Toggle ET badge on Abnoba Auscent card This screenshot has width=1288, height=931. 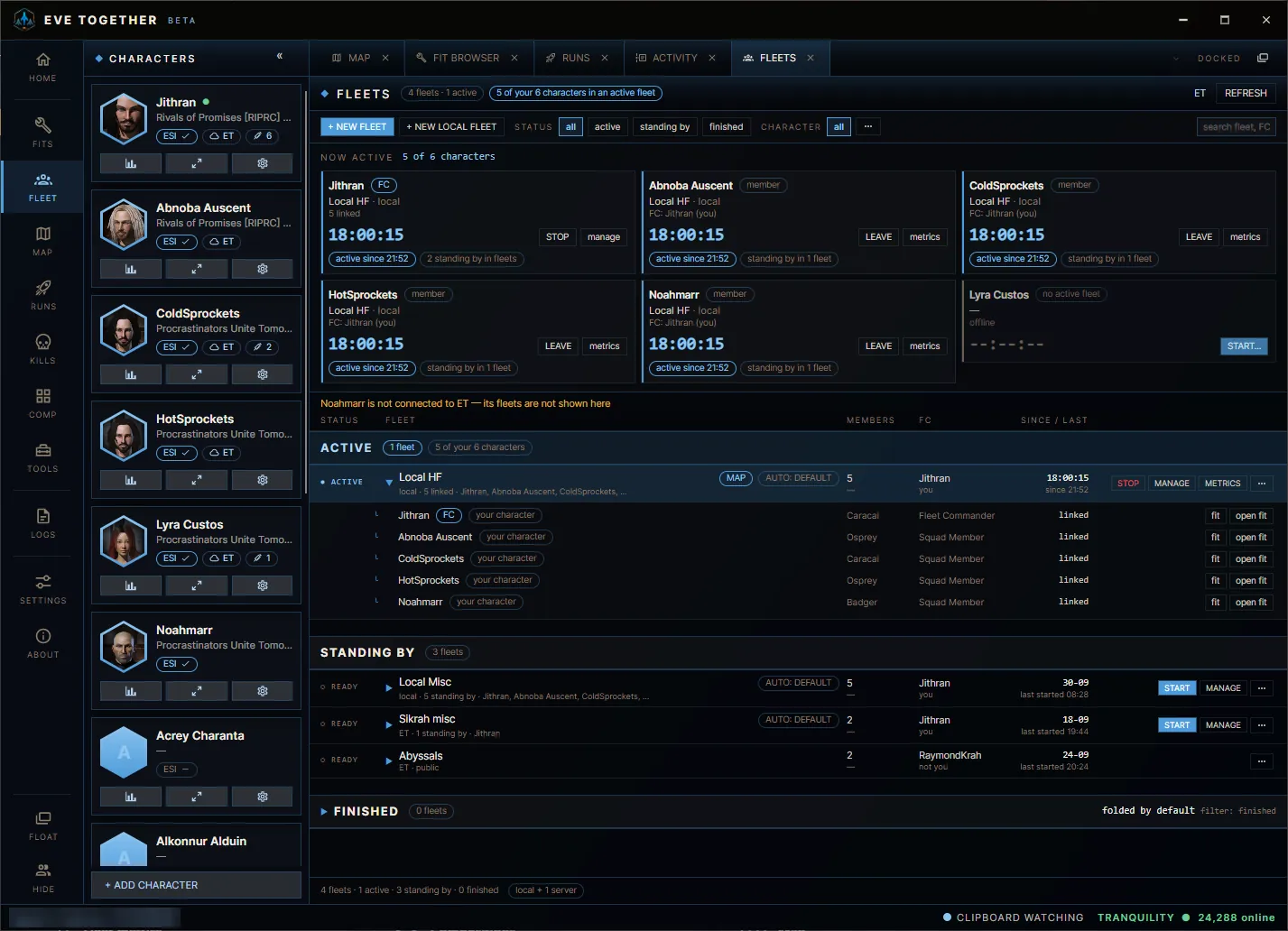[x=221, y=242]
